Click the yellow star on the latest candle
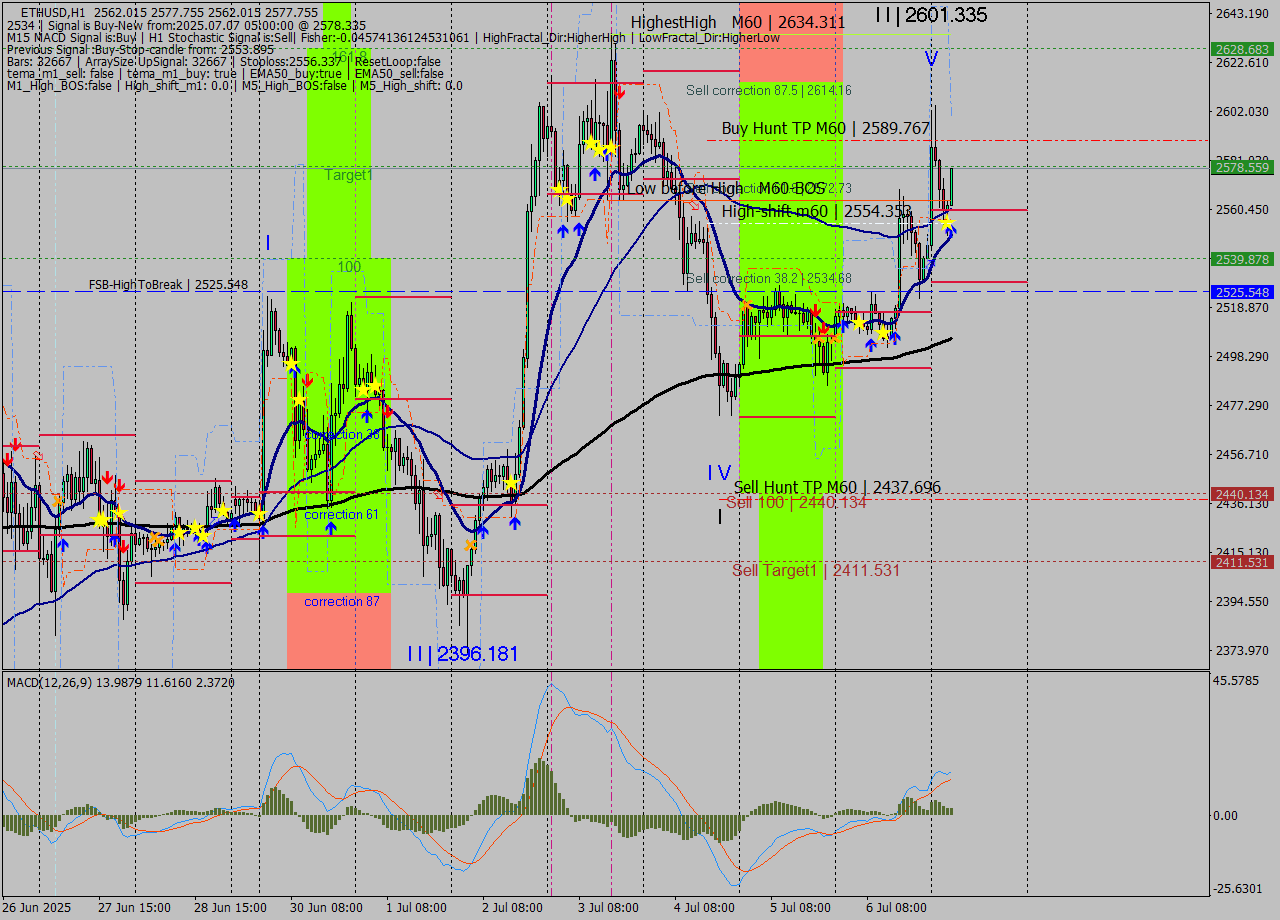1280x920 pixels. click(x=946, y=222)
